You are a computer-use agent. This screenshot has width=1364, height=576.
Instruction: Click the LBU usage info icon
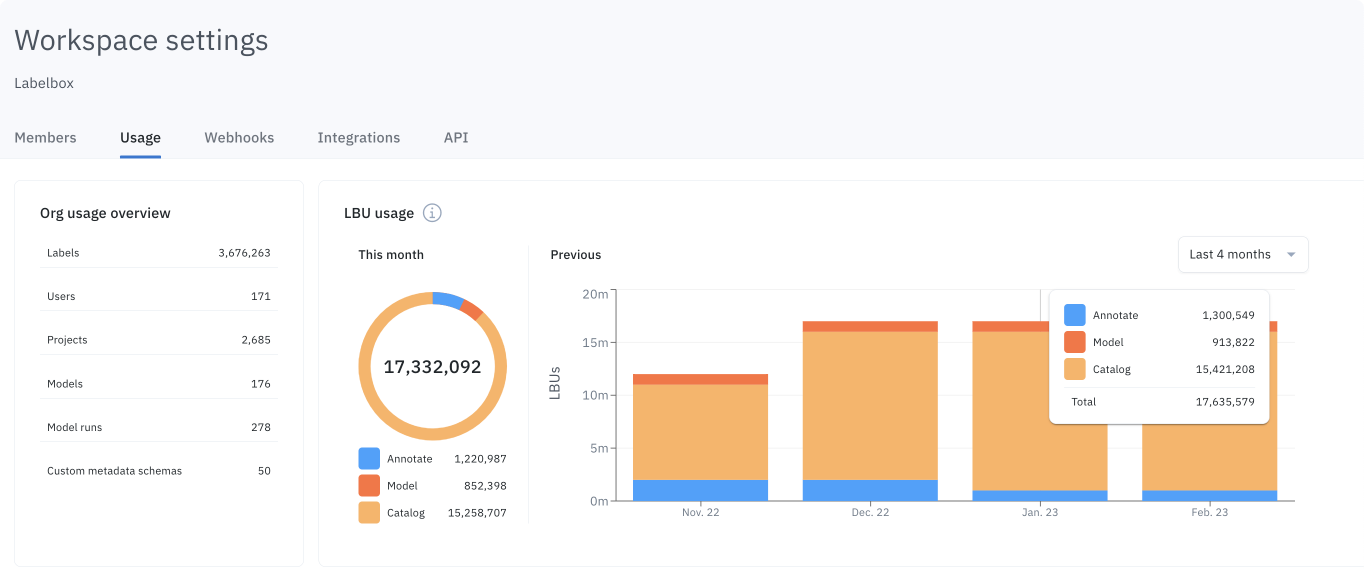[x=432, y=213]
